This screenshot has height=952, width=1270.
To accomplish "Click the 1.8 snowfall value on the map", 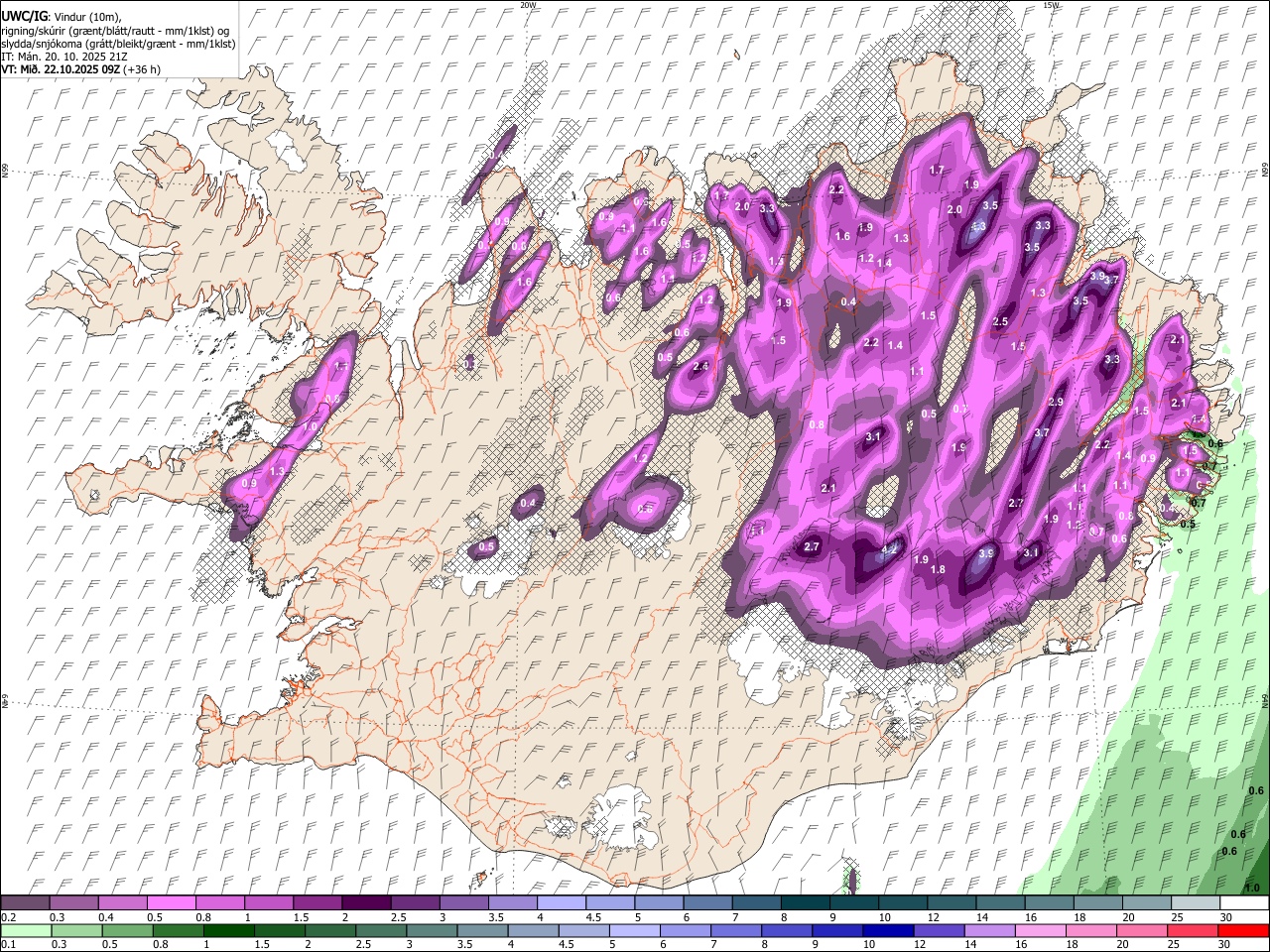I will 938,569.
